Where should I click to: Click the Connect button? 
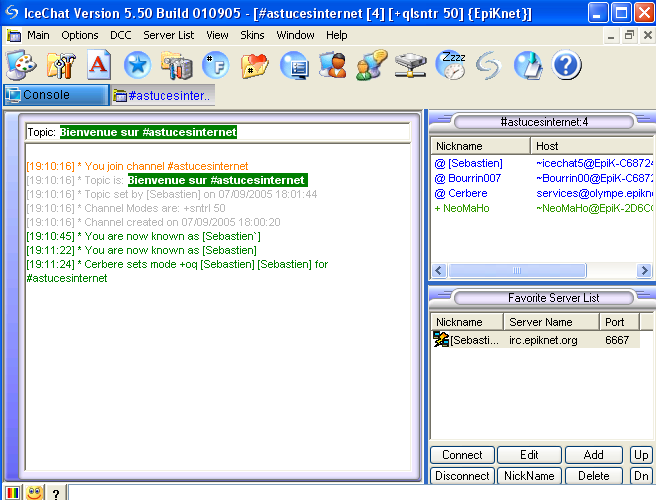click(462, 455)
